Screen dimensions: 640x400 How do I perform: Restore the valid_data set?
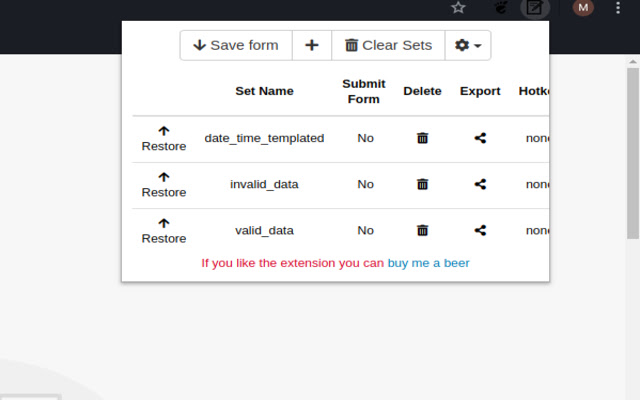pos(164,231)
